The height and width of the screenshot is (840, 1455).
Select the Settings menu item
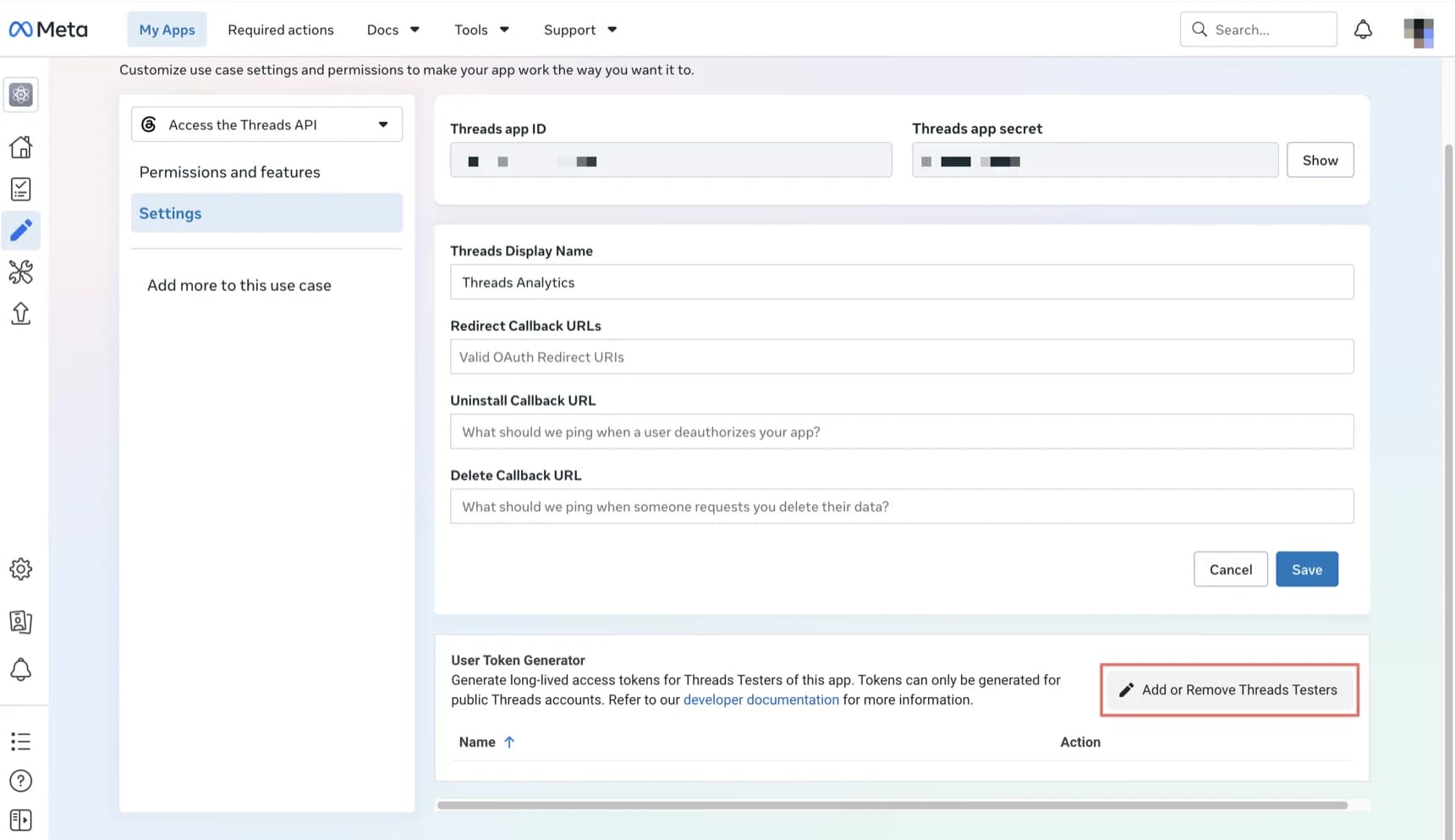(x=266, y=213)
